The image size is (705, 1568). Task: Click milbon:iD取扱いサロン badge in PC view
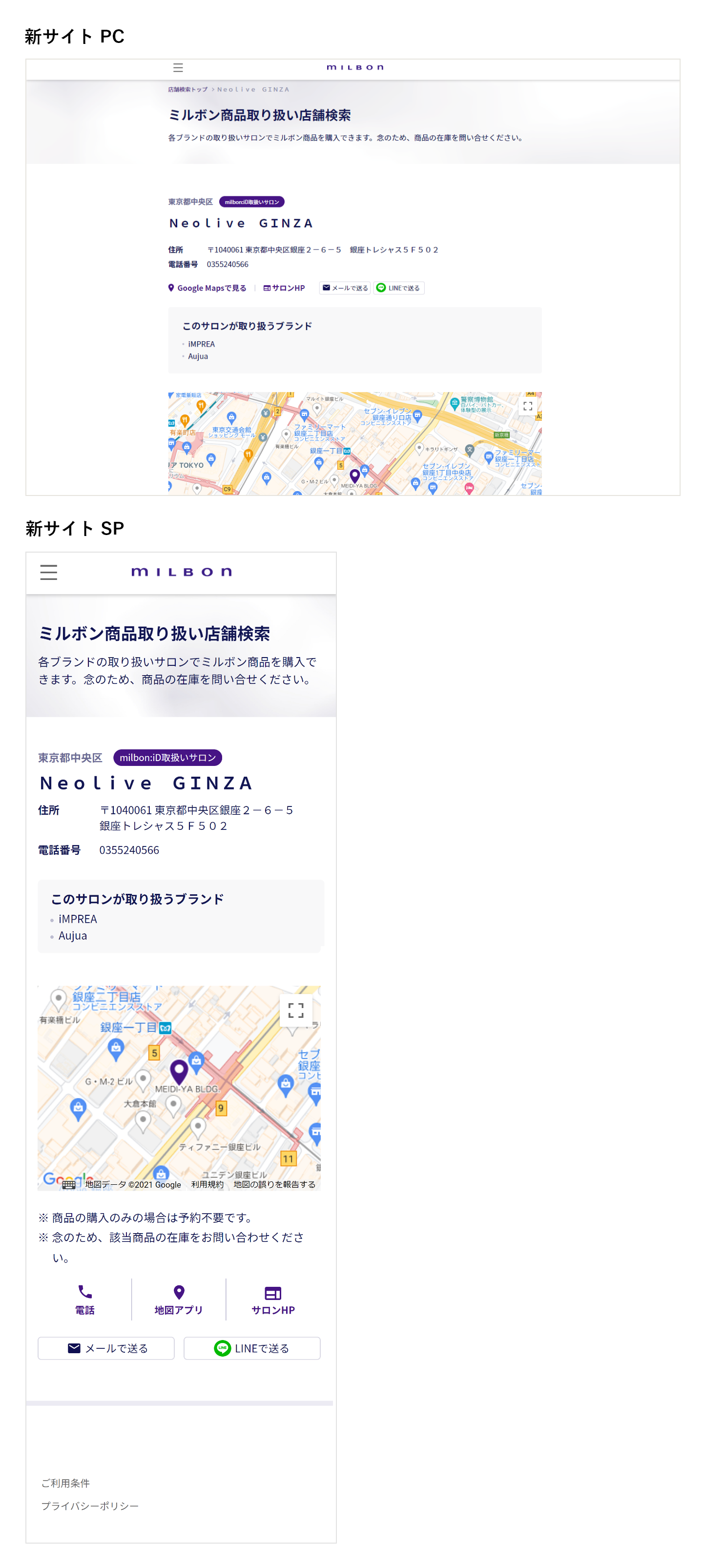point(251,202)
